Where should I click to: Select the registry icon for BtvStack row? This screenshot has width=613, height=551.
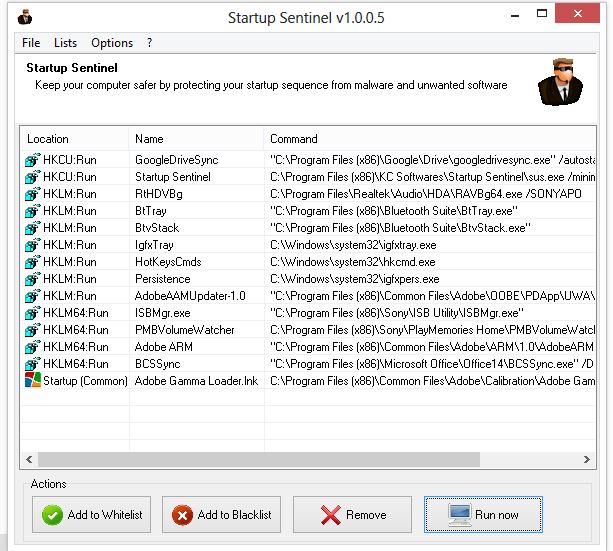[x=33, y=228]
